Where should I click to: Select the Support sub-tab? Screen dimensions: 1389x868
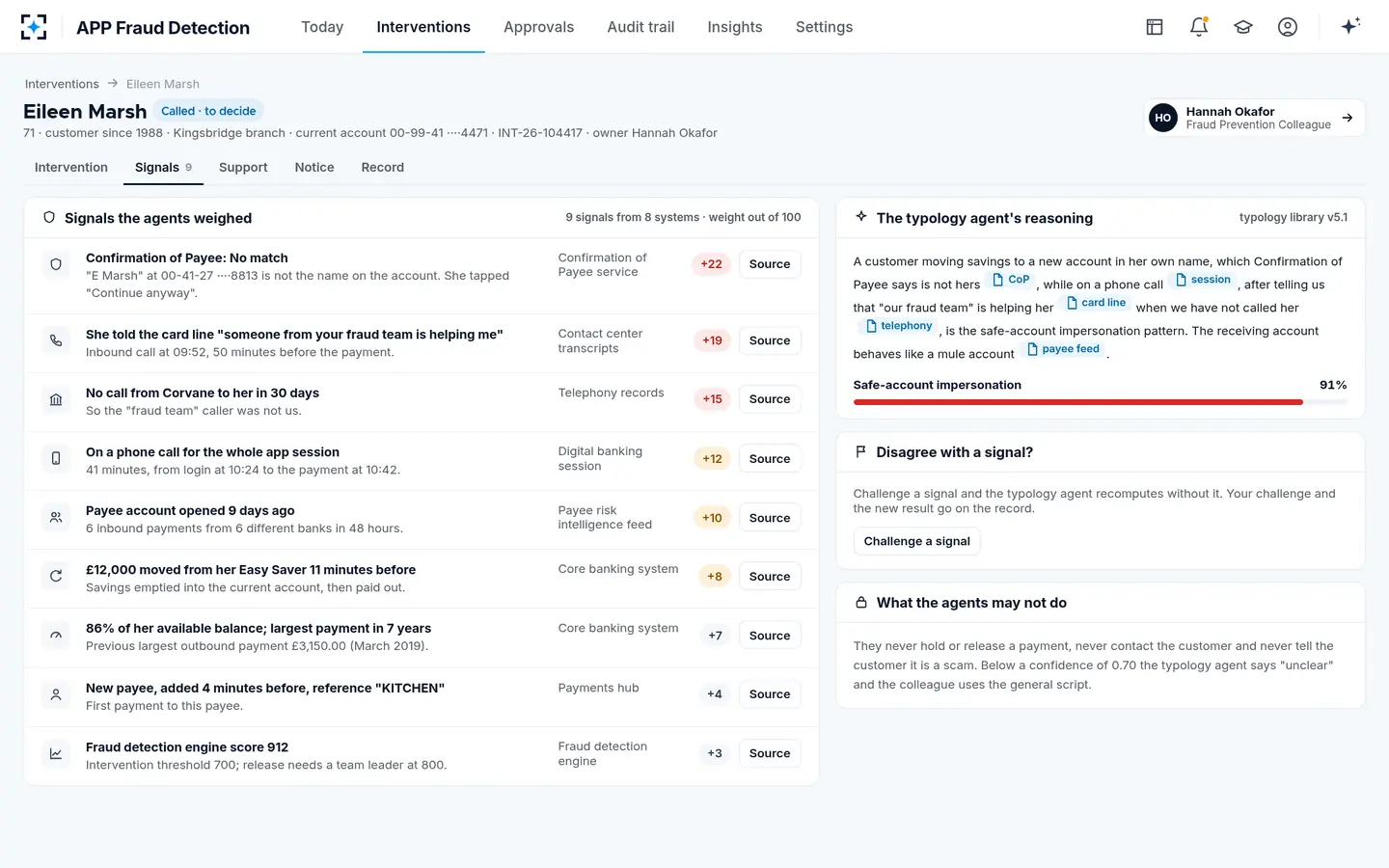point(243,168)
